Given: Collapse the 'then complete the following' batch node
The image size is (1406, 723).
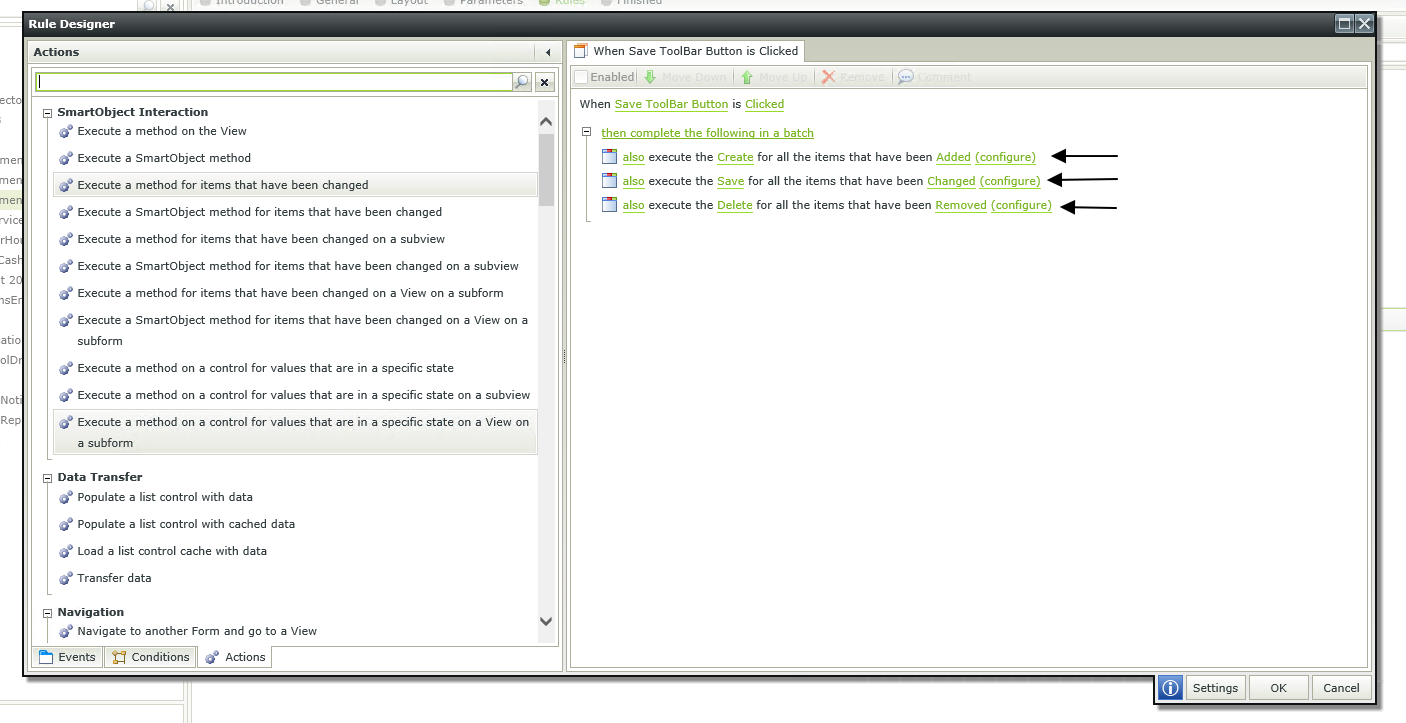Looking at the screenshot, I should tap(587, 132).
